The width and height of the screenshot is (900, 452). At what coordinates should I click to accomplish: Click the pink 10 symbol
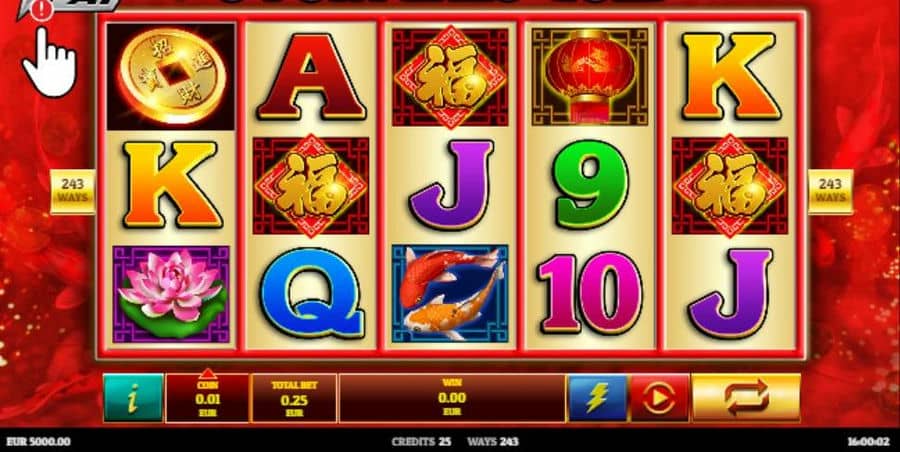[590, 292]
